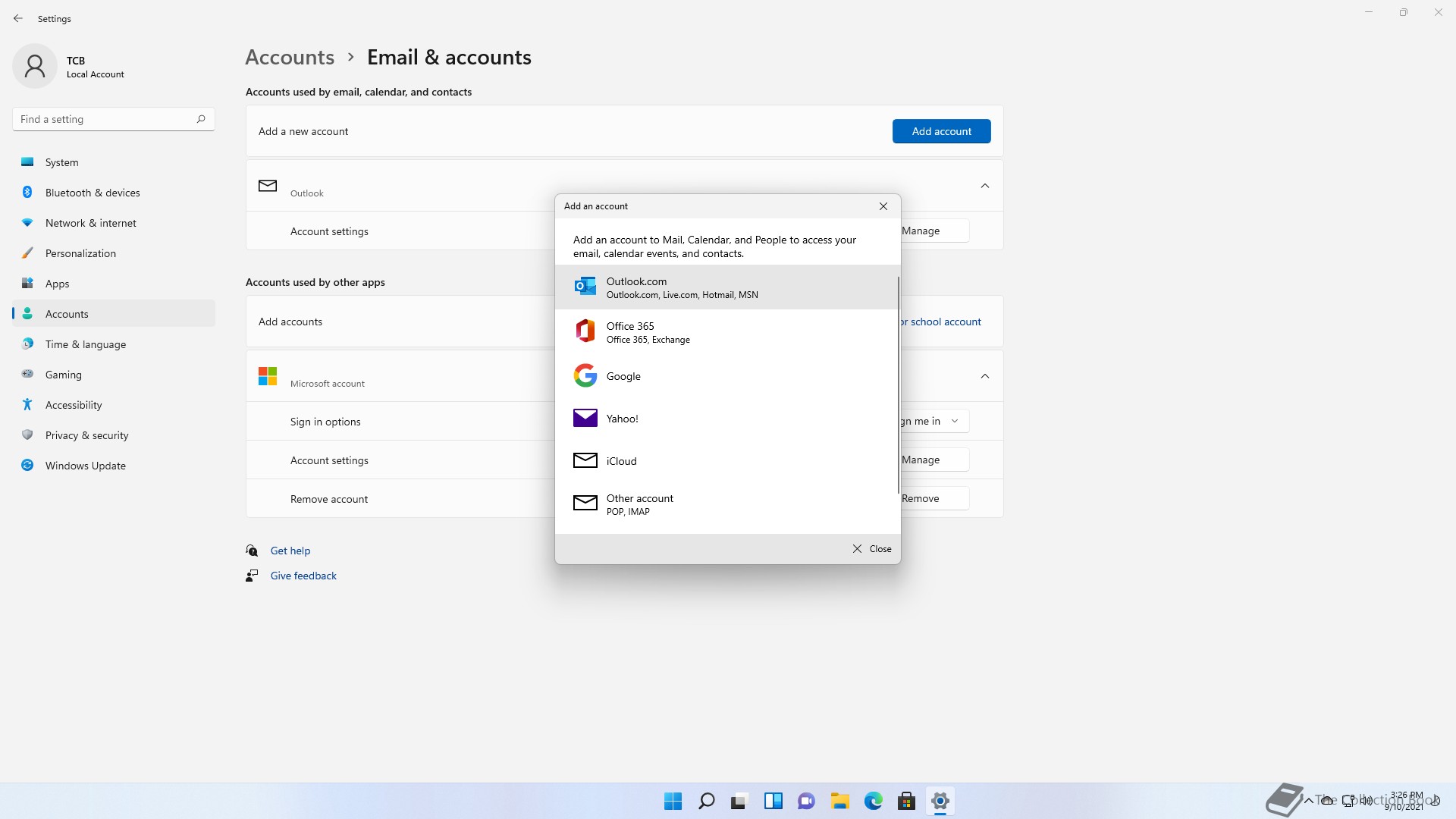Collapse the Outlook account section chevron
Image resolution: width=1456 pixels, height=819 pixels.
[984, 186]
